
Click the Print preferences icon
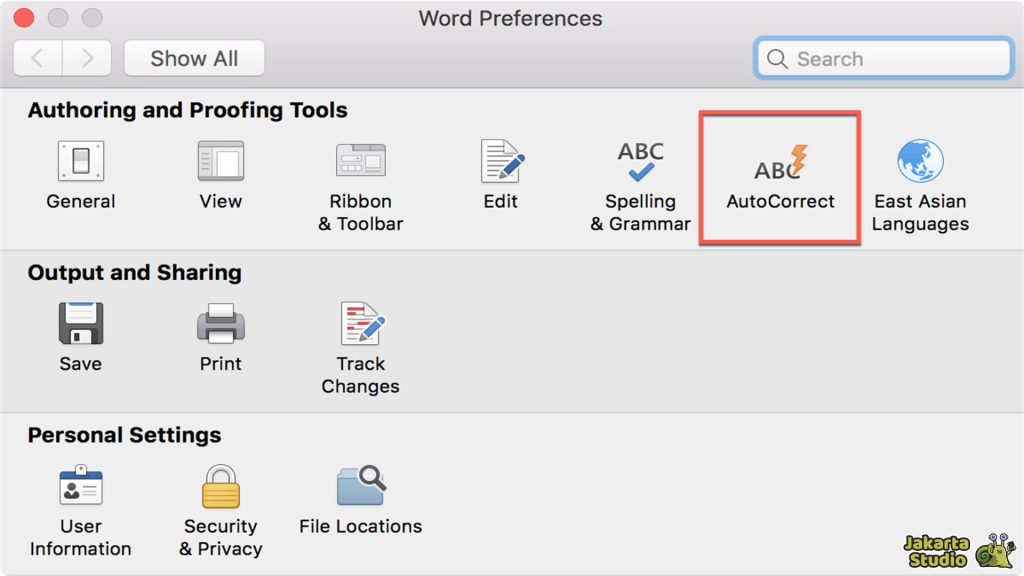point(220,324)
